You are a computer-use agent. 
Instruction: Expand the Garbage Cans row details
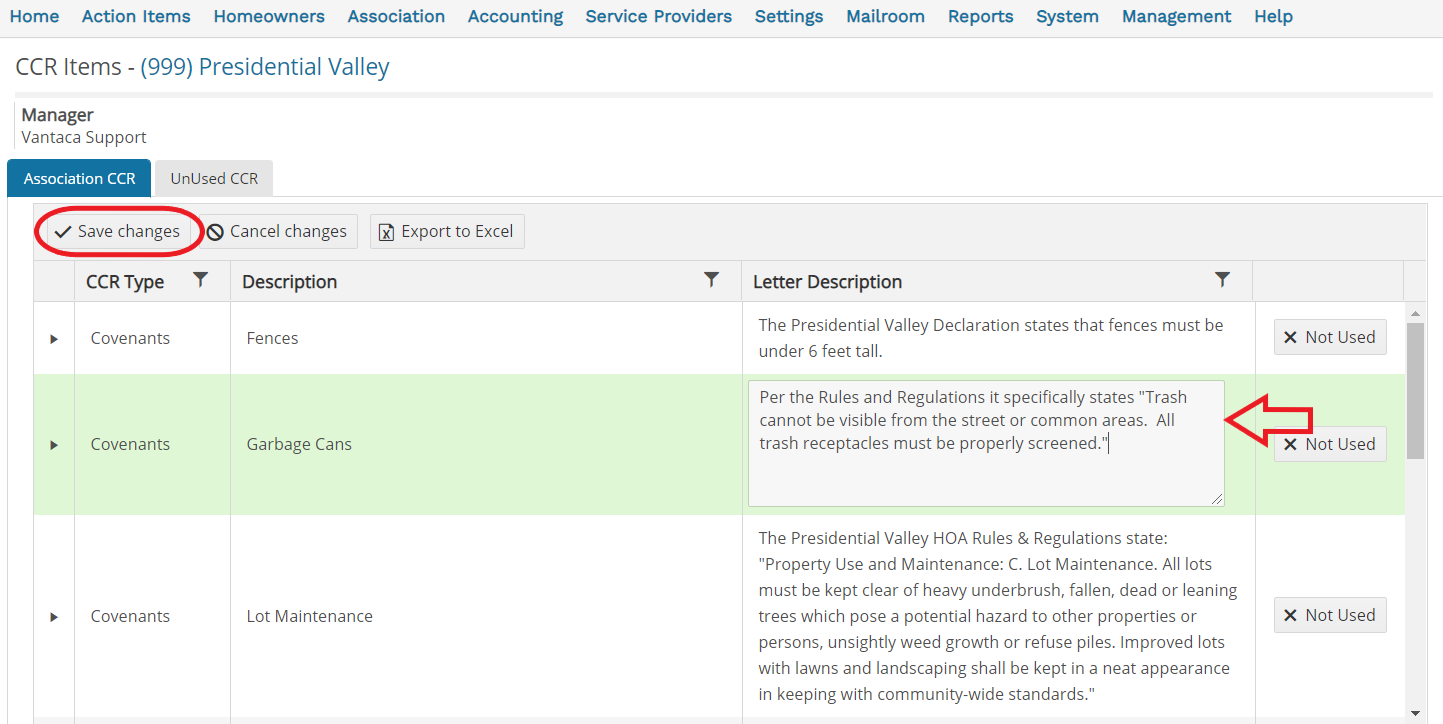[x=54, y=445]
